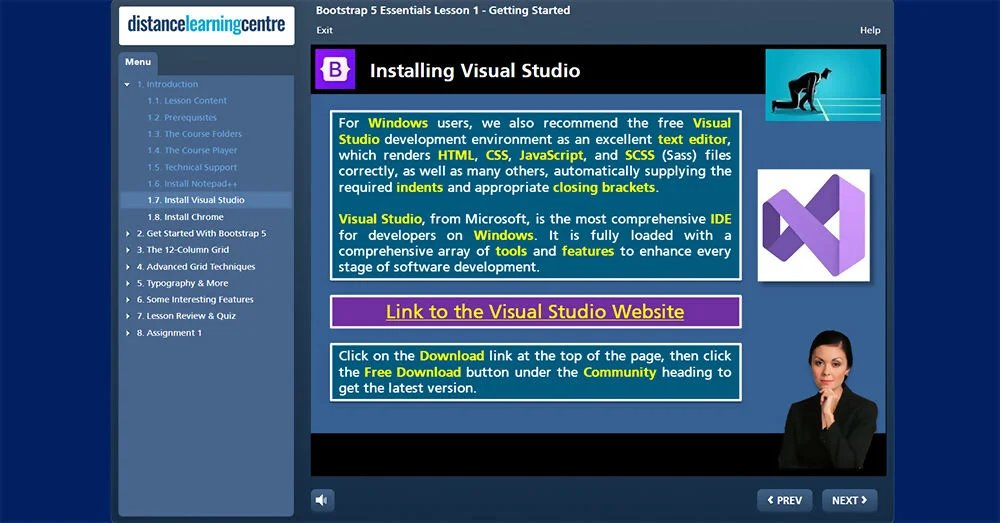Screen dimensions: 1000x523
Task: Click the Visual Studio logo image
Action: click(x=813, y=225)
